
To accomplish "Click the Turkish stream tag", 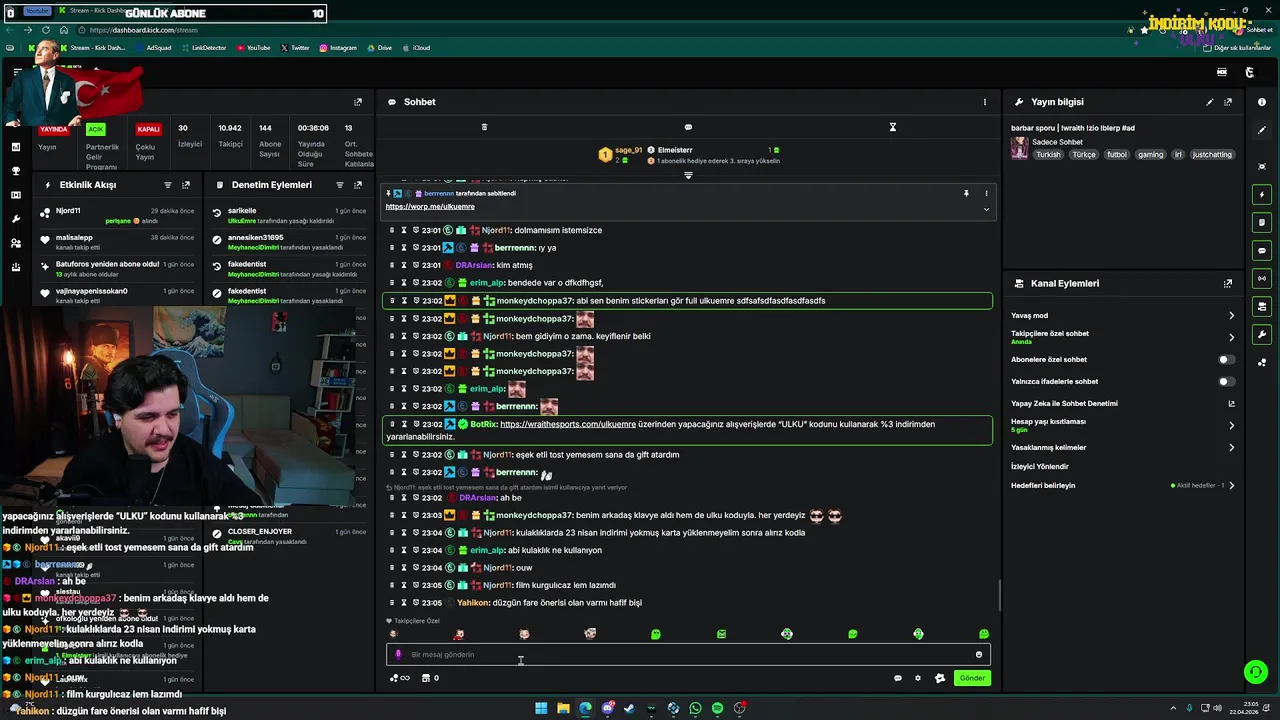I will click(x=1048, y=155).
